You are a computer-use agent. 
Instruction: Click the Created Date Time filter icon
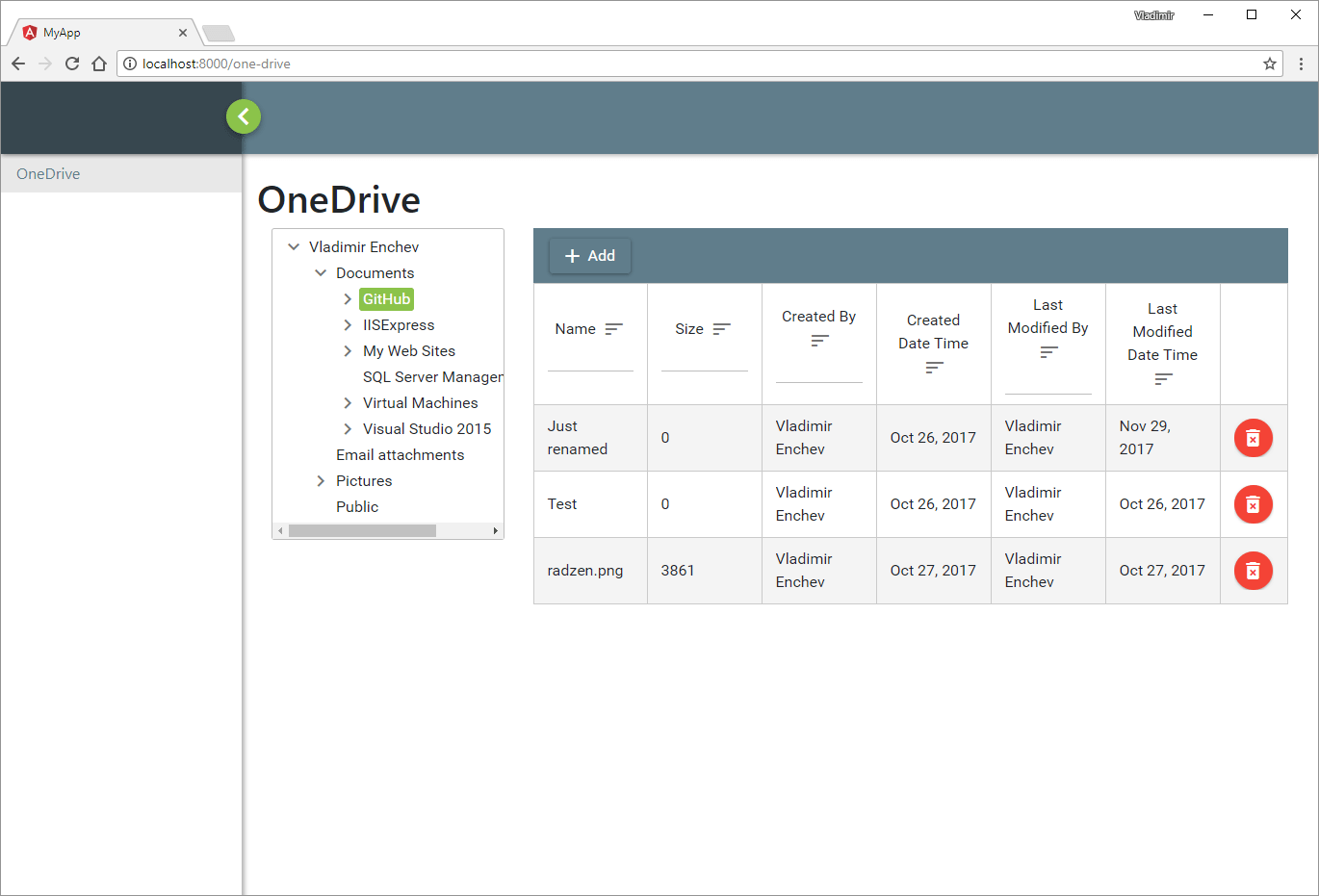coord(934,368)
